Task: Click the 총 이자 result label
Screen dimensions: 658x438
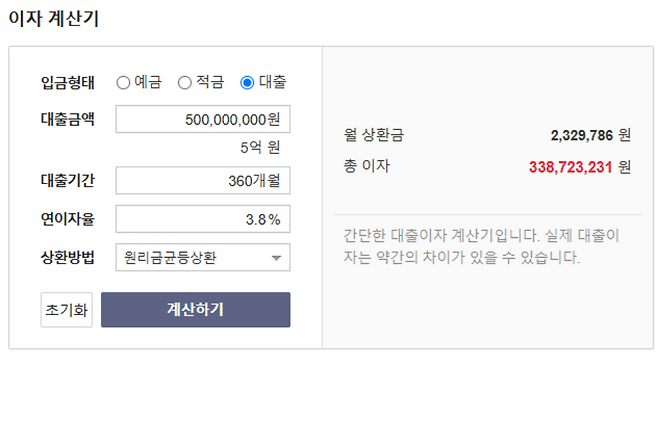Action: [x=366, y=166]
